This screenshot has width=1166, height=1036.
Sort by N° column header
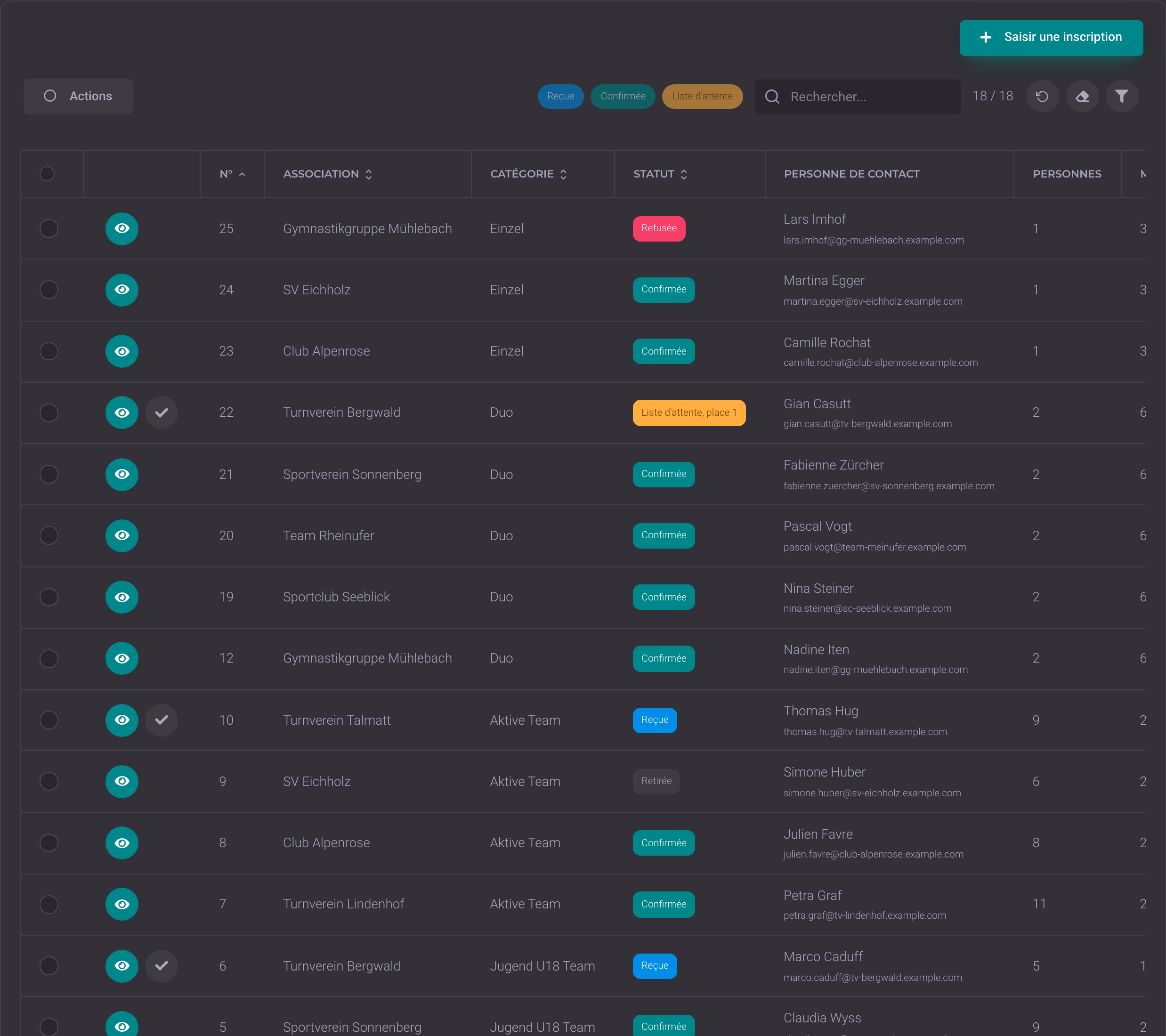(232, 174)
